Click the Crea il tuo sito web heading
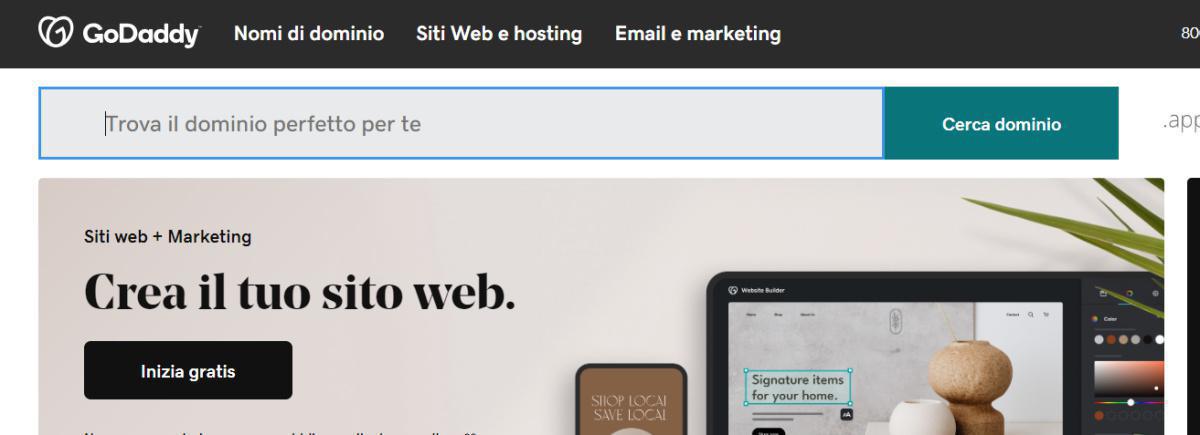The width and height of the screenshot is (1200, 435). tap(300, 291)
